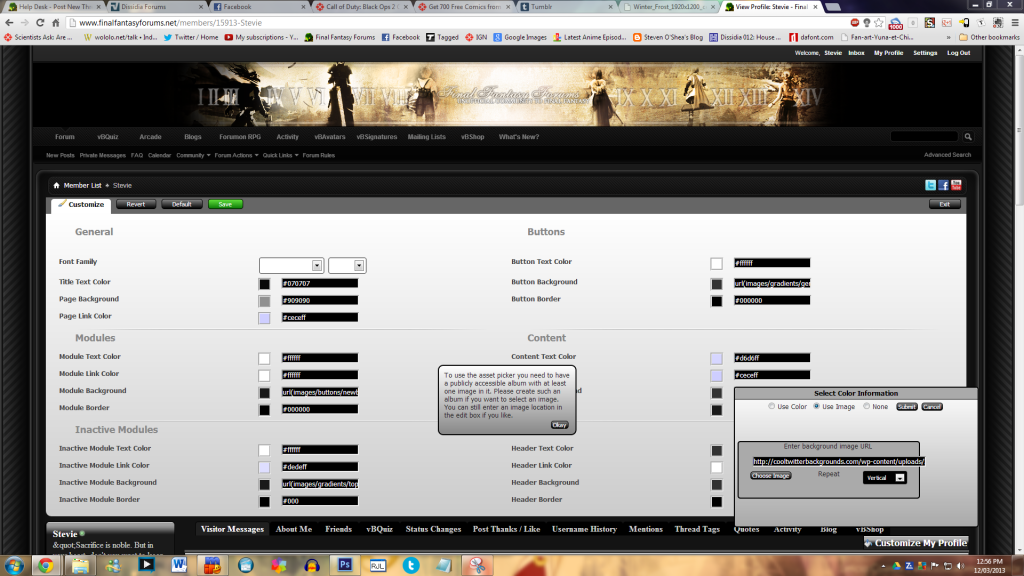
Task: Click the YouTube icon in breadcrumb bar
Action: (956, 185)
